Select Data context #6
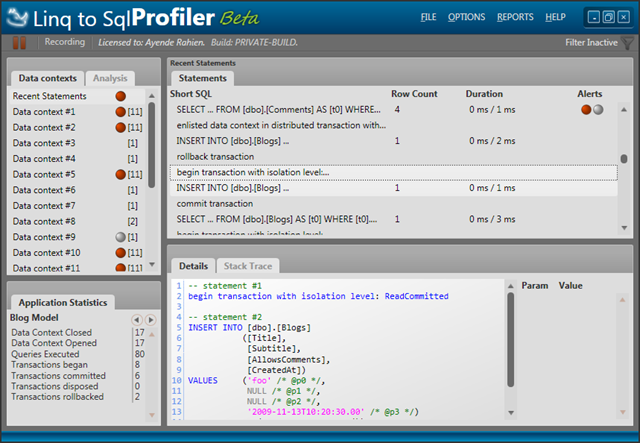 [76, 190]
